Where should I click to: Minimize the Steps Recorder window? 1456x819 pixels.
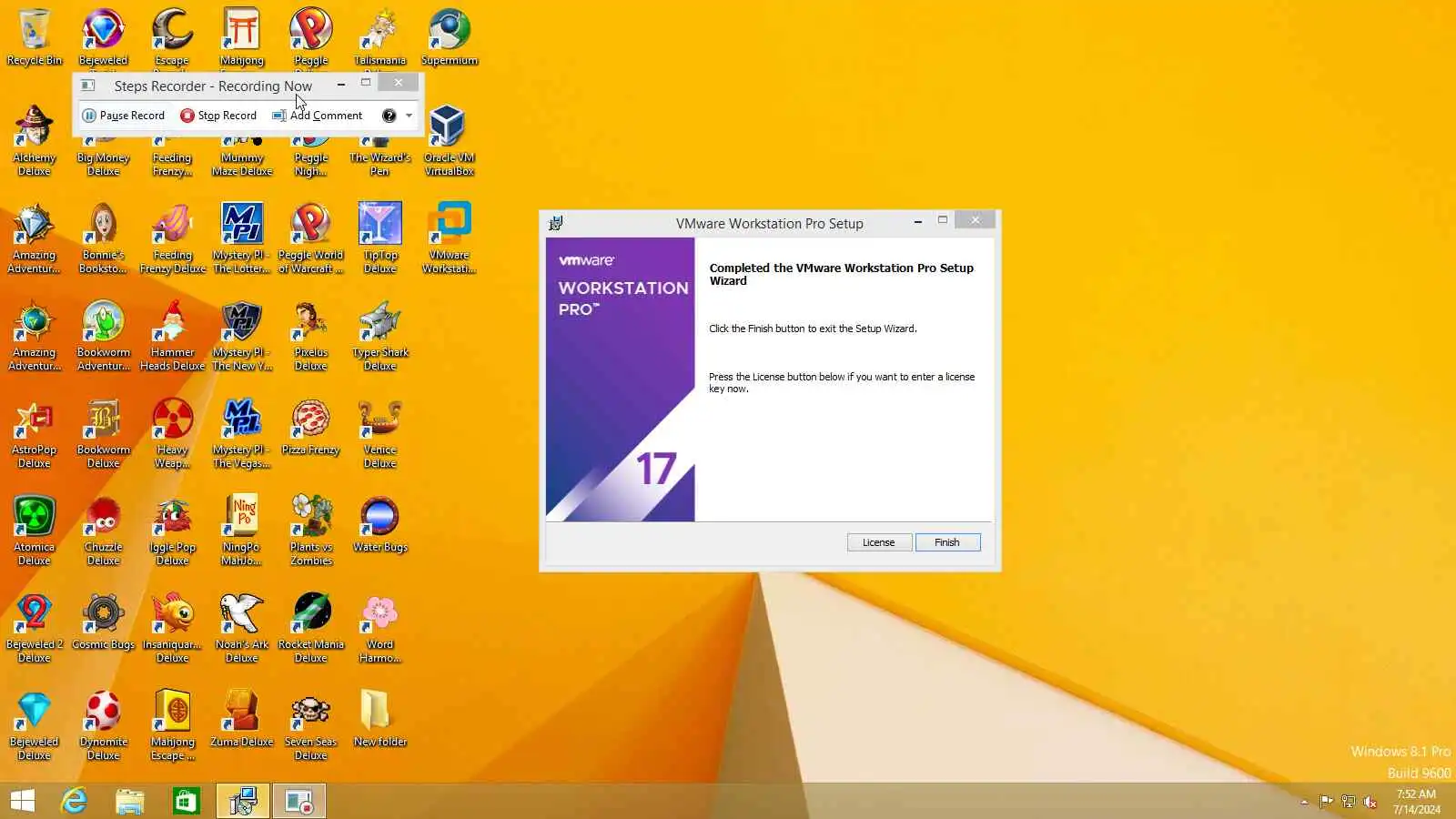point(341,84)
